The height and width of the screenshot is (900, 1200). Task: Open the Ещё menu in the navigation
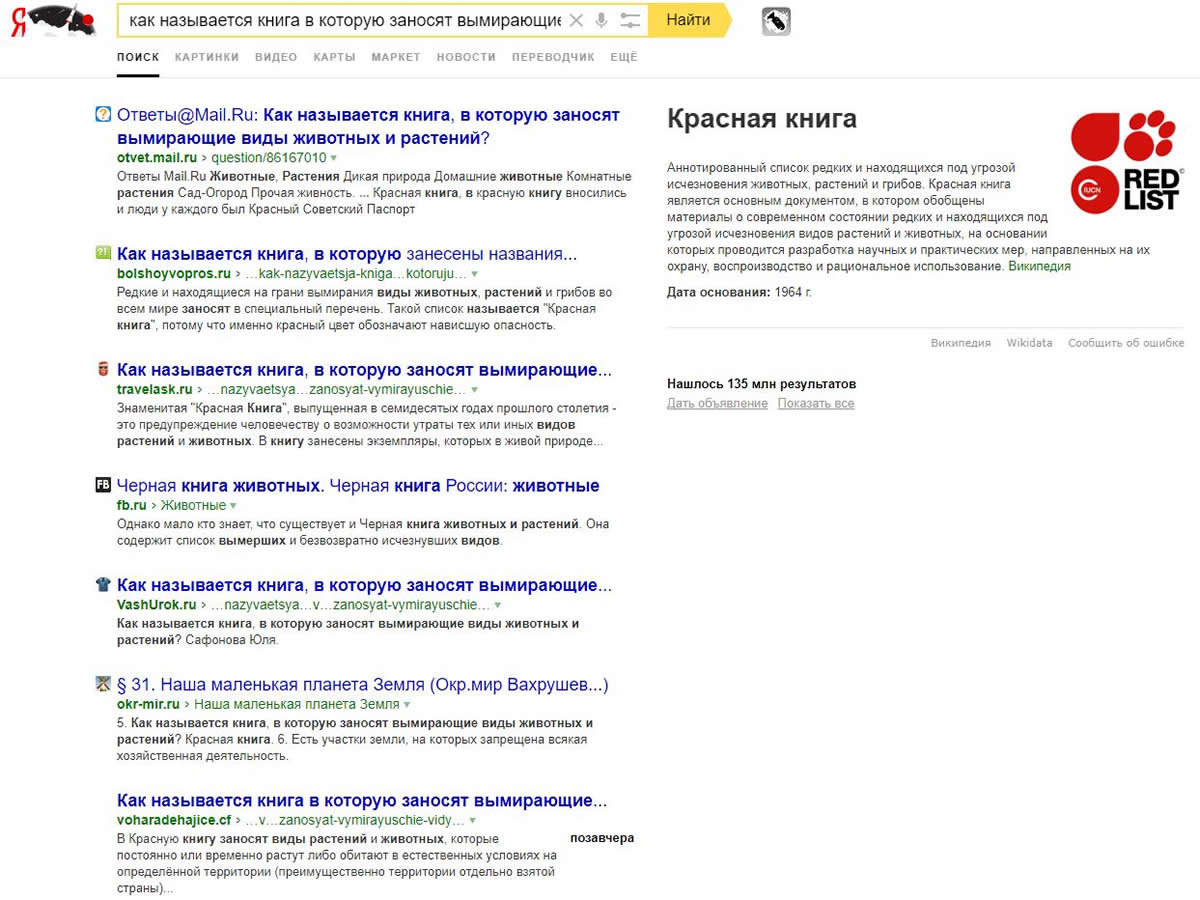pyautogui.click(x=623, y=57)
